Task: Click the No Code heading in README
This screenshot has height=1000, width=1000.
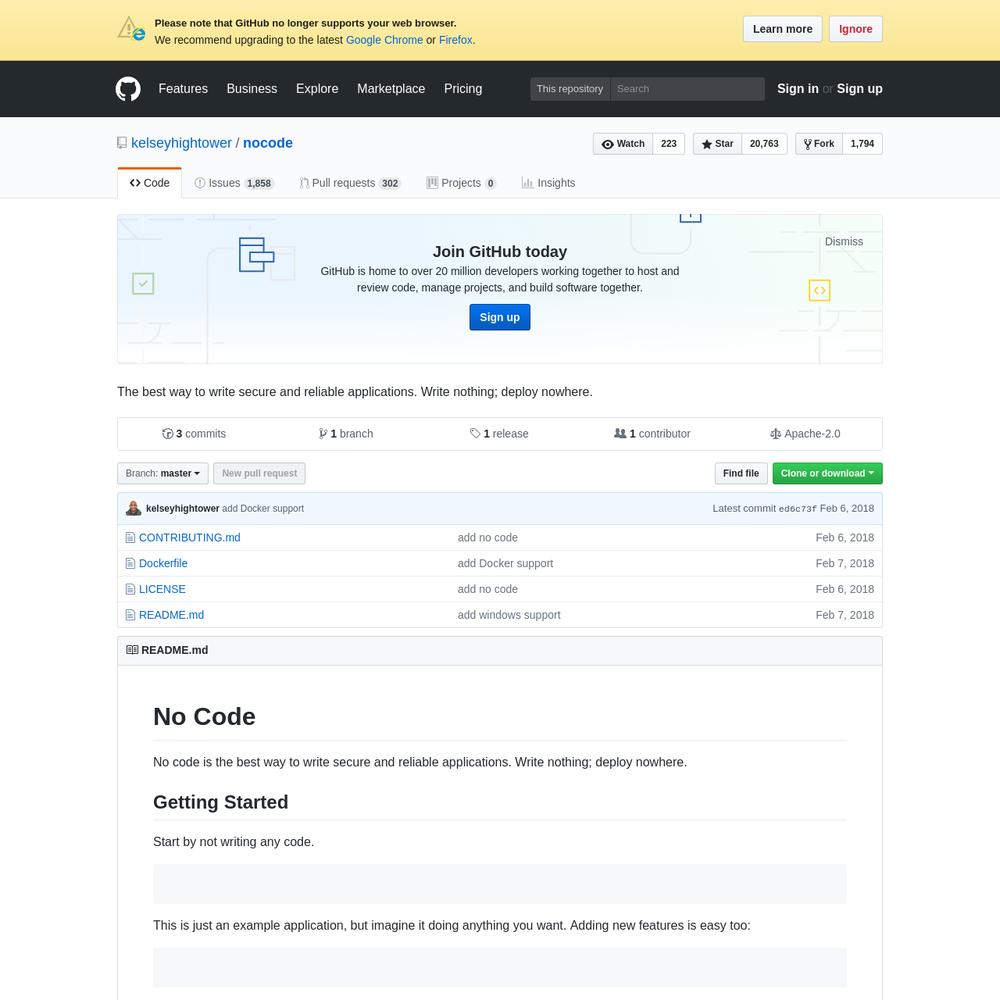Action: click(204, 716)
